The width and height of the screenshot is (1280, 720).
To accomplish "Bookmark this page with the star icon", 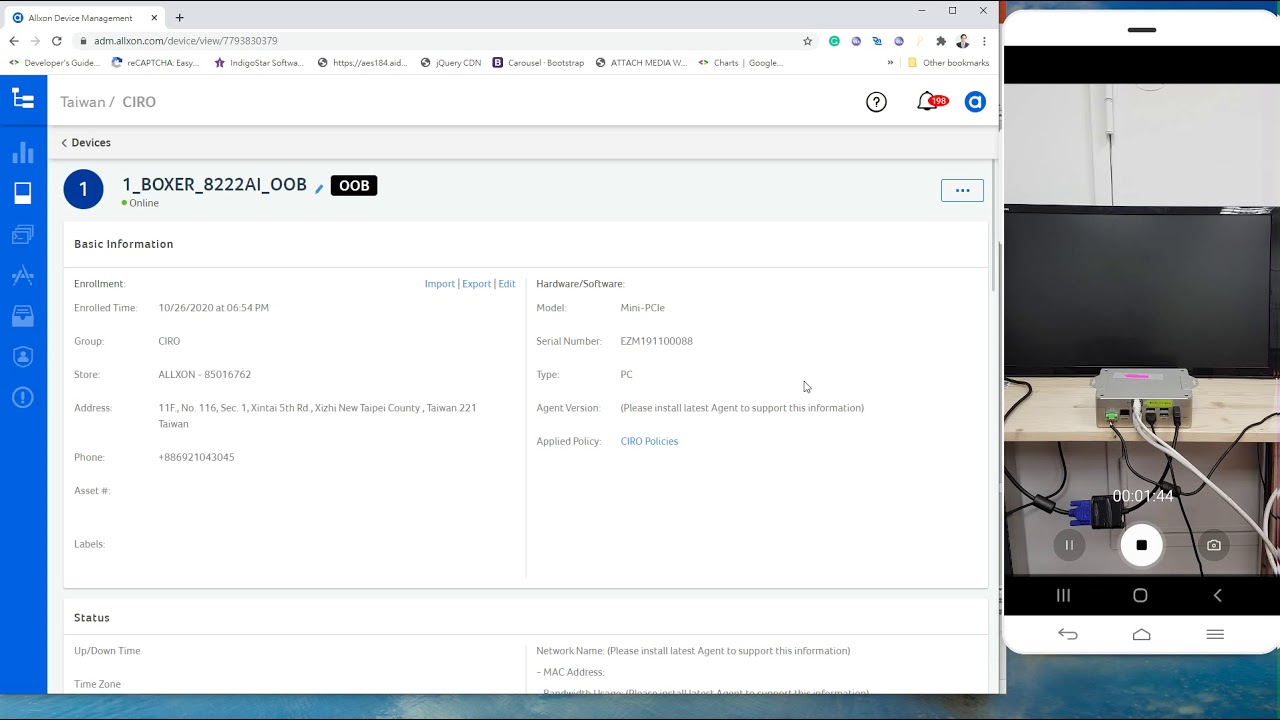I will click(807, 41).
